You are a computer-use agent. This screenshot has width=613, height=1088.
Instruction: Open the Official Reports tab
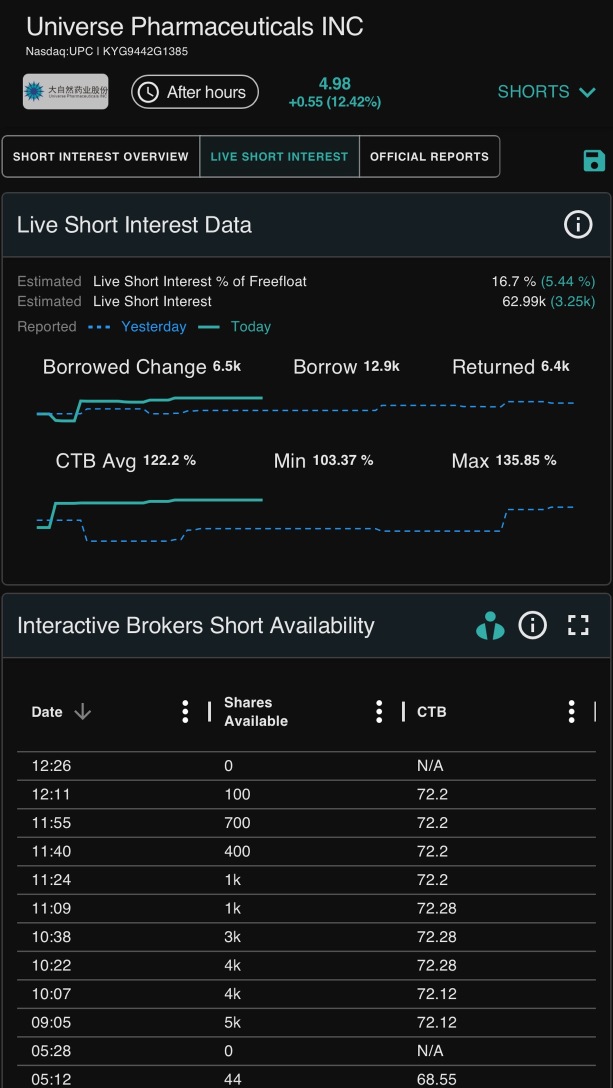(429, 156)
